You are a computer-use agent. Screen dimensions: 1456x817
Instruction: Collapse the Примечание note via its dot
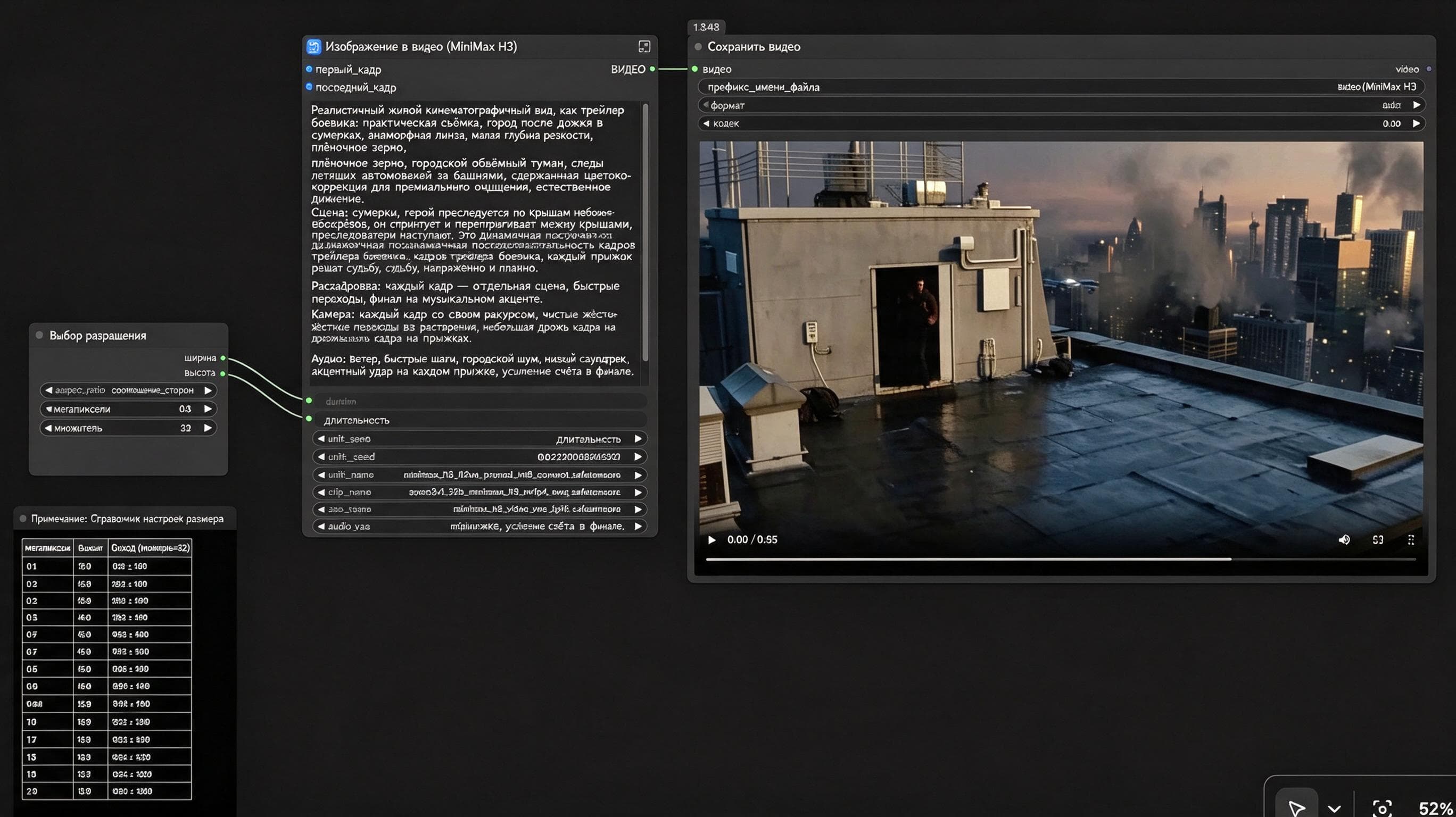23,518
